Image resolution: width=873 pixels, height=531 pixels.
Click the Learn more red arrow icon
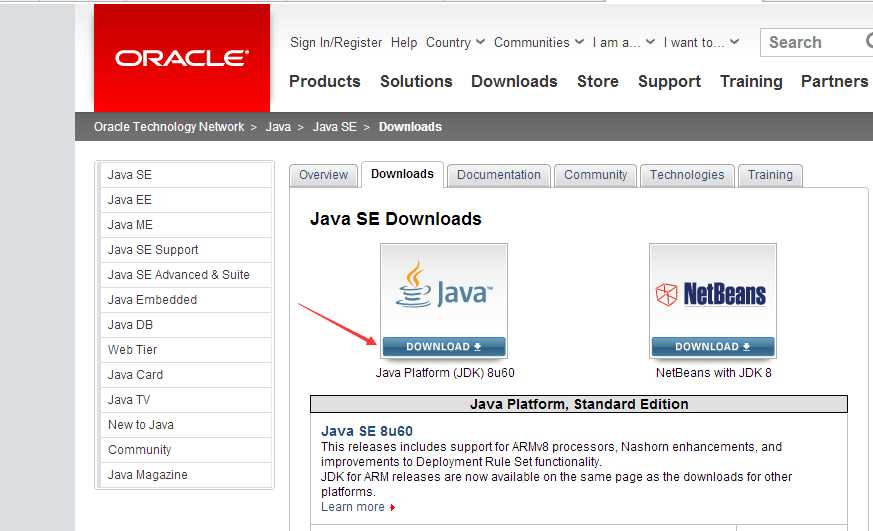pyautogui.click(x=393, y=507)
